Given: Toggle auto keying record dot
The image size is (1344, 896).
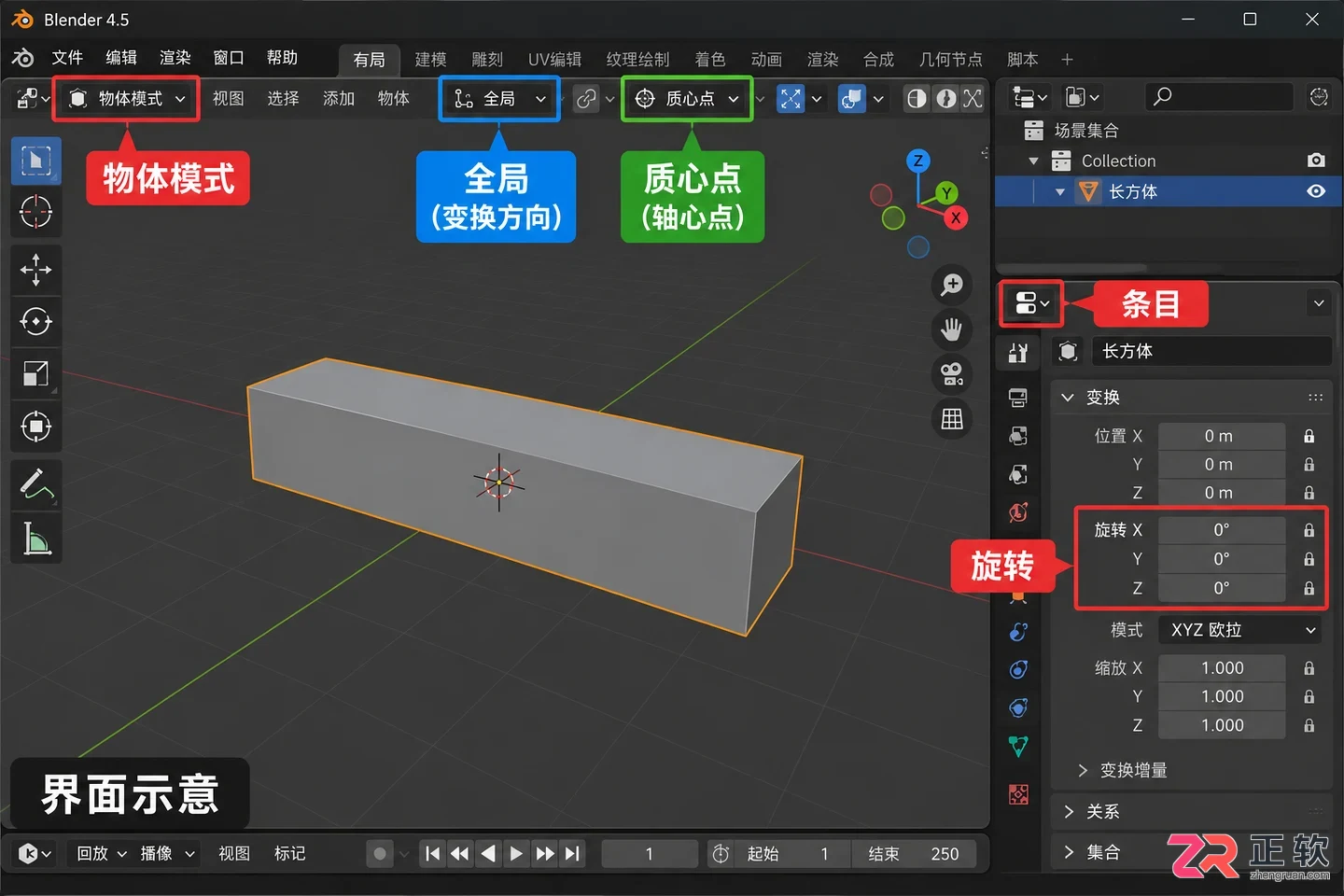Looking at the screenshot, I should coord(380,853).
